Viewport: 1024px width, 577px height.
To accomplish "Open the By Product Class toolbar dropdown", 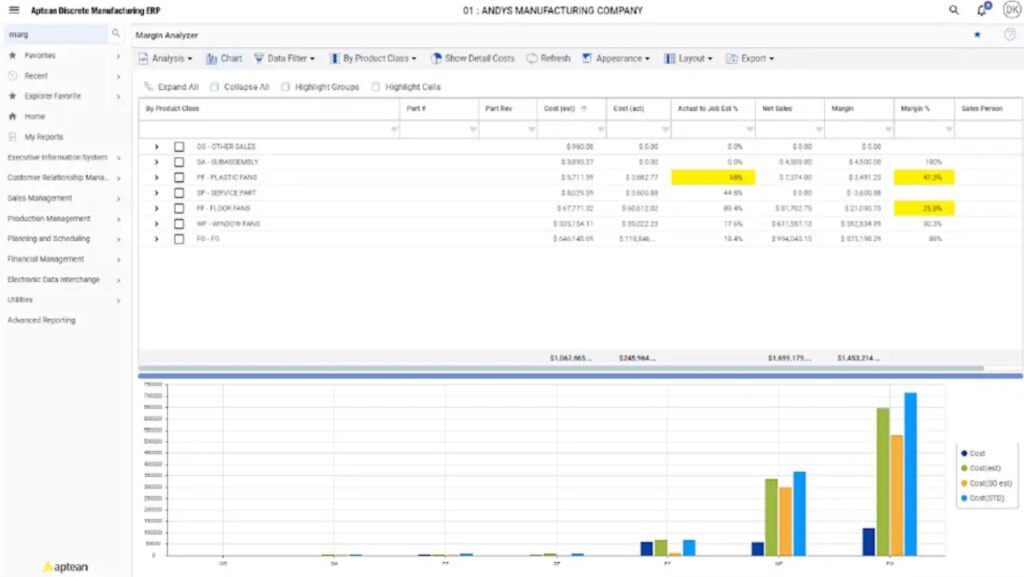I will click(373, 59).
